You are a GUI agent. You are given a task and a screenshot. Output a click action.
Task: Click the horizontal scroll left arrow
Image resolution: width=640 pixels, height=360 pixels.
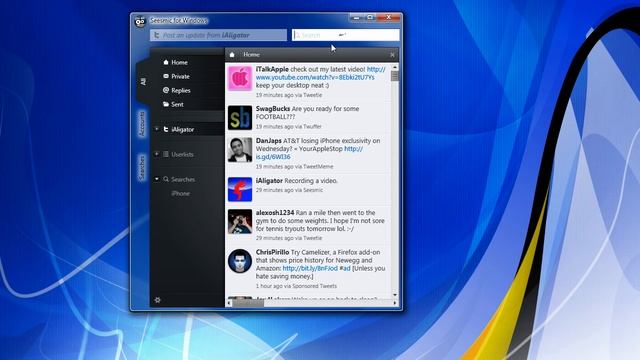point(229,303)
